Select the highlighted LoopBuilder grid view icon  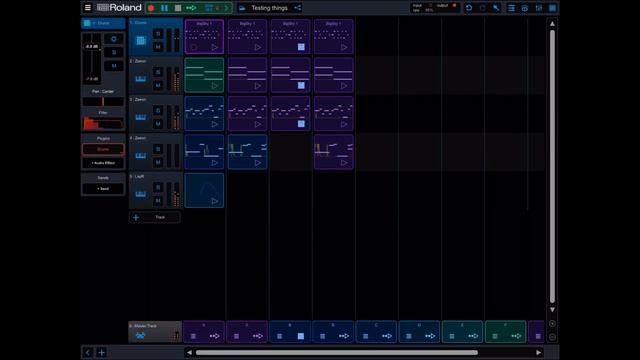[552, 8]
